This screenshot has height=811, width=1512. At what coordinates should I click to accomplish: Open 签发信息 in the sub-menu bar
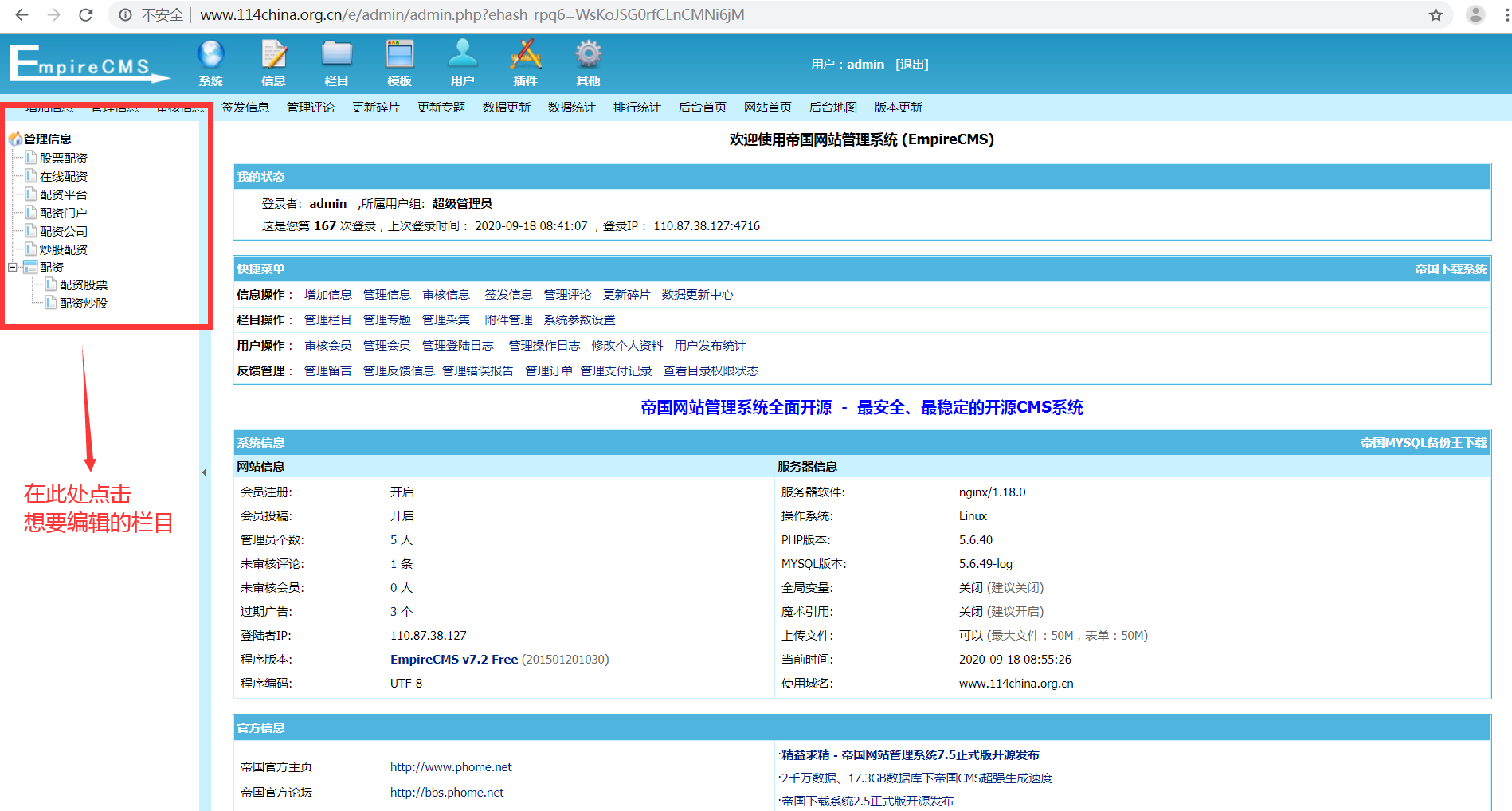coord(245,107)
